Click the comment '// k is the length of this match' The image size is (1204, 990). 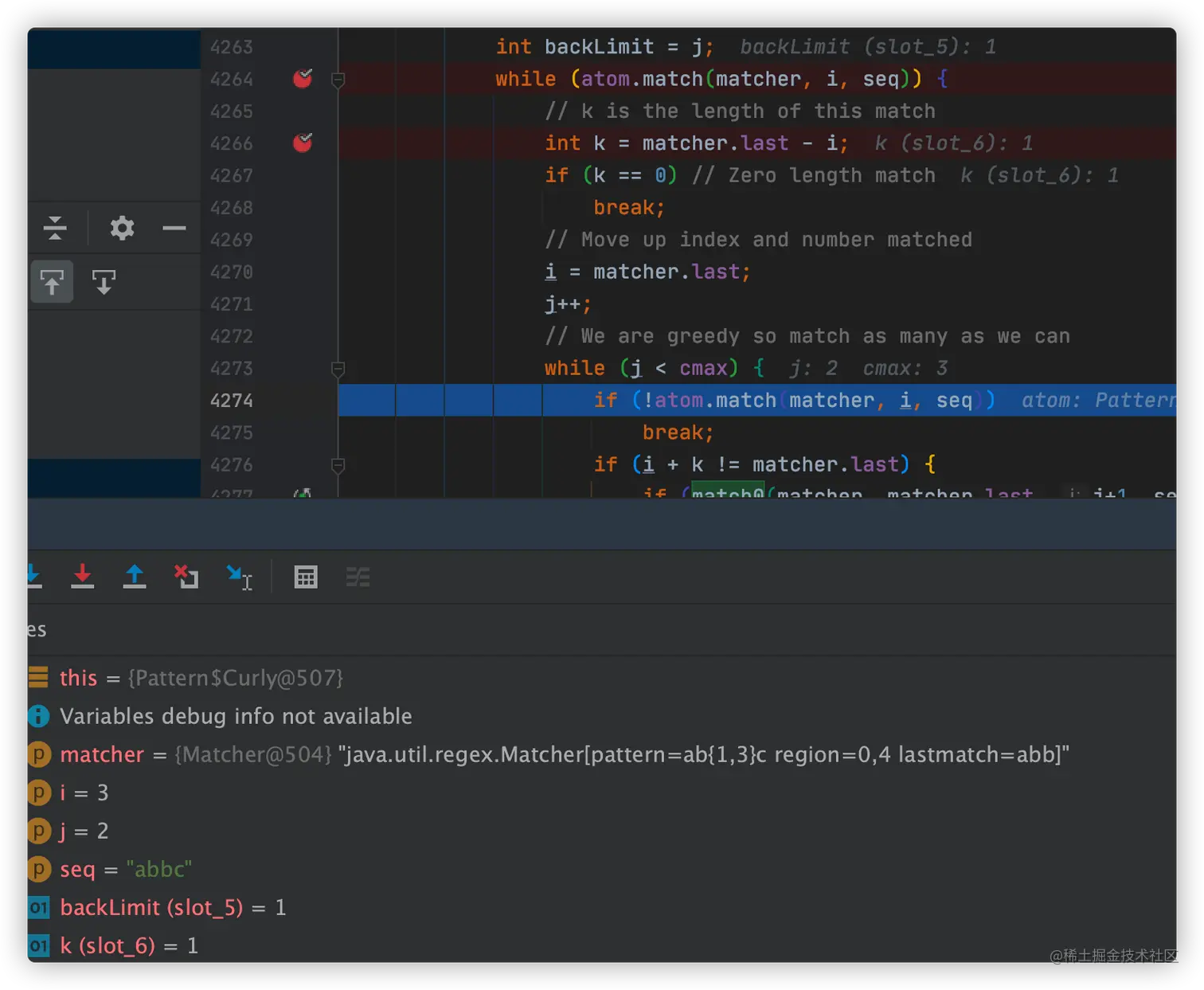(740, 112)
